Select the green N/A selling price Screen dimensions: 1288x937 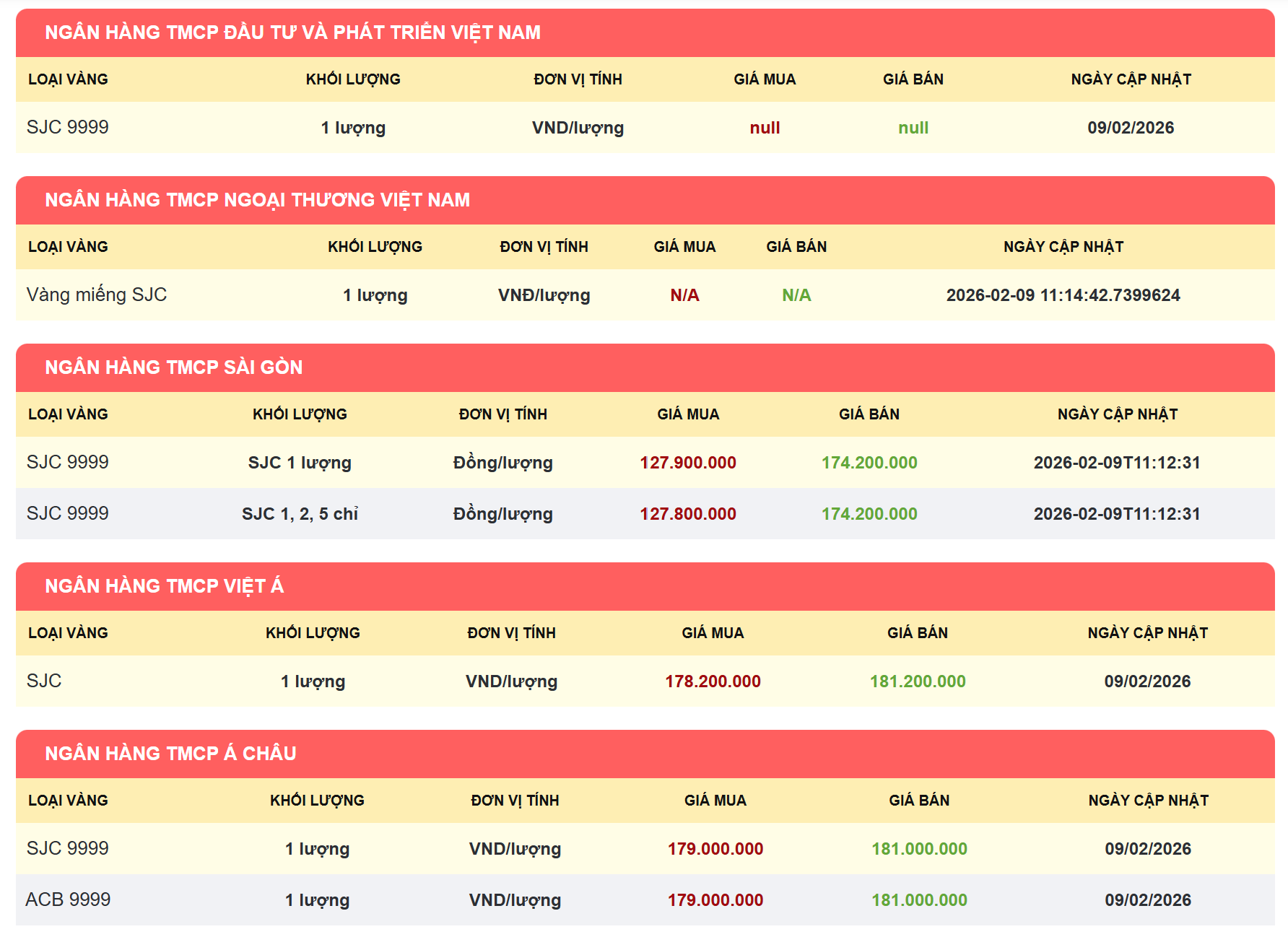pos(796,295)
